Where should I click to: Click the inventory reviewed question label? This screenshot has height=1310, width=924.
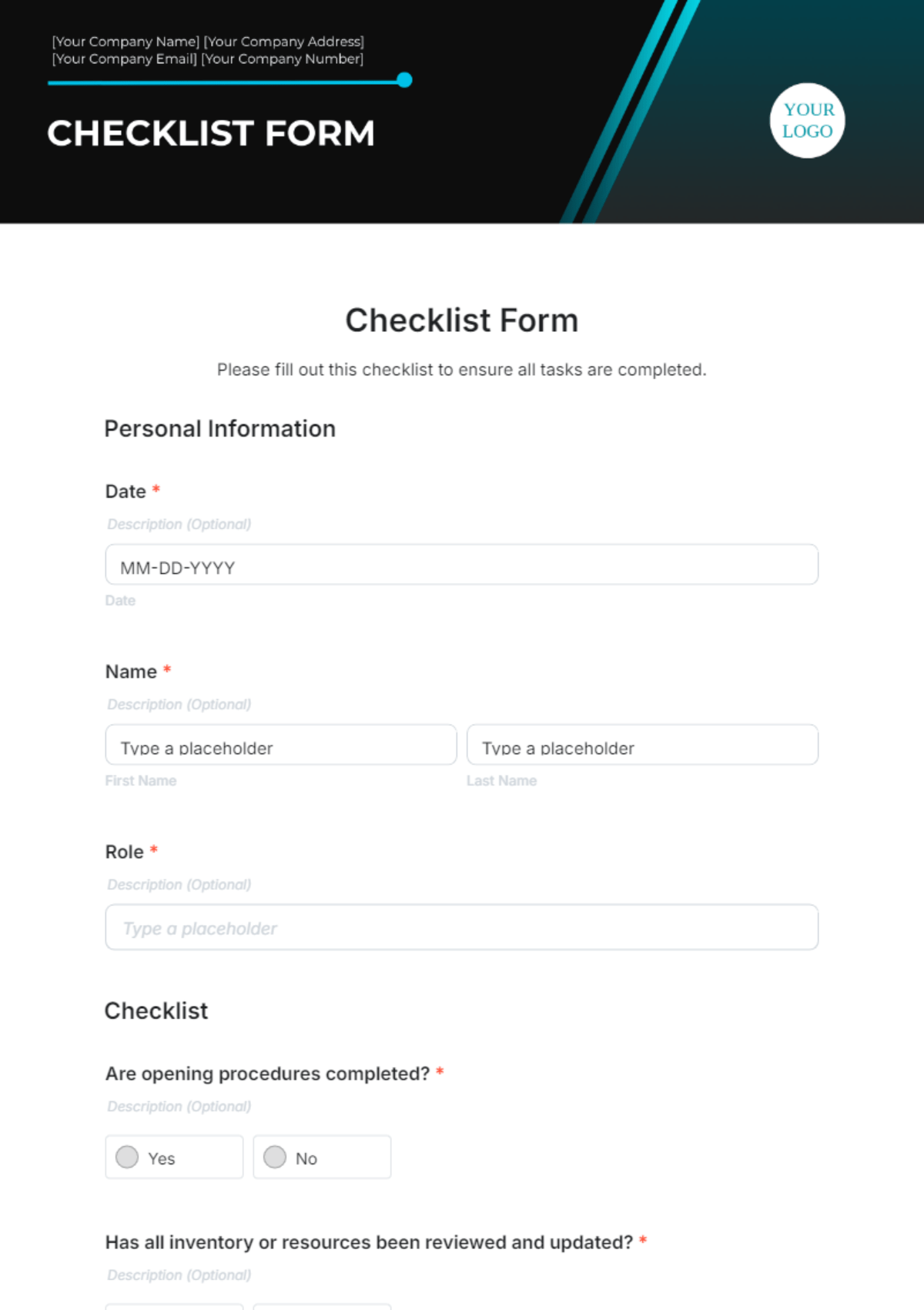click(x=369, y=1242)
